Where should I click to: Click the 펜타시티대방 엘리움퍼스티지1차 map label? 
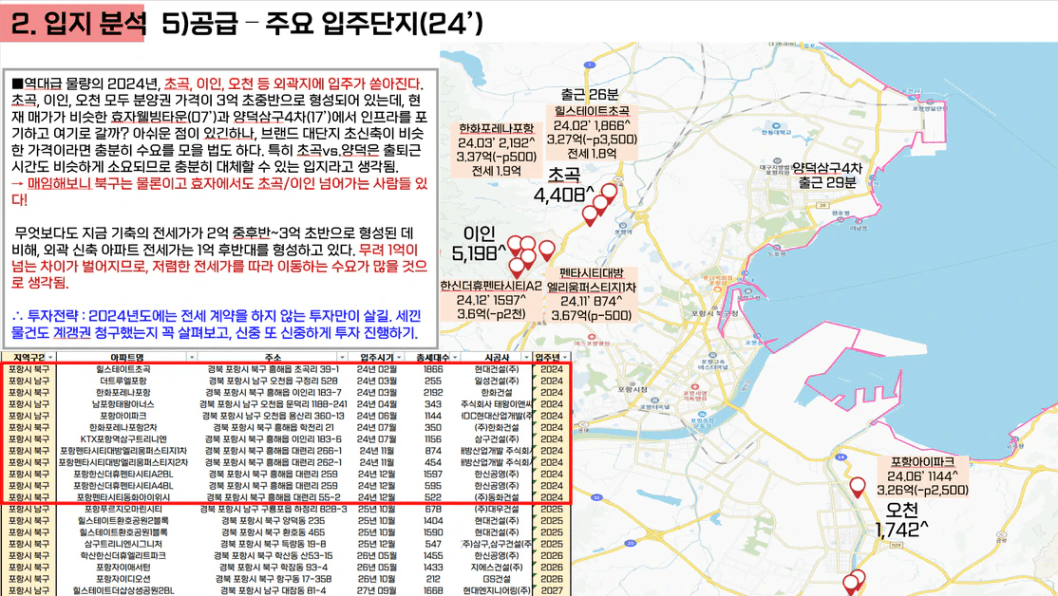coord(591,294)
